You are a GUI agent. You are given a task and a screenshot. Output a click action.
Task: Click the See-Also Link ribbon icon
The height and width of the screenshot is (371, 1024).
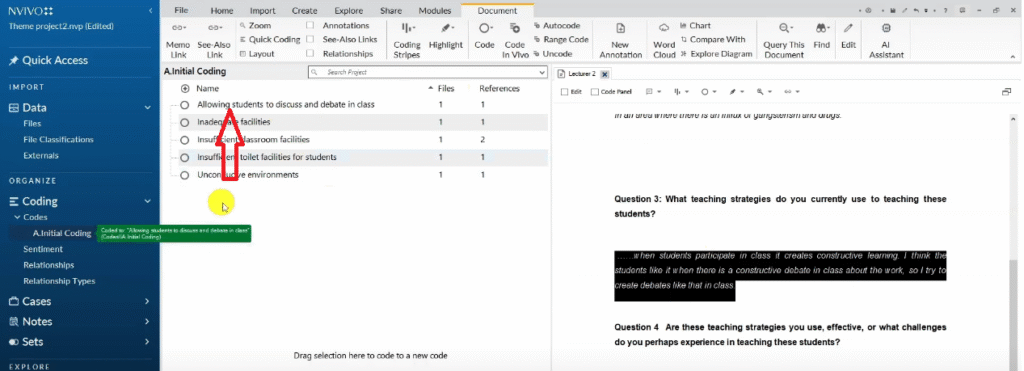tap(215, 27)
